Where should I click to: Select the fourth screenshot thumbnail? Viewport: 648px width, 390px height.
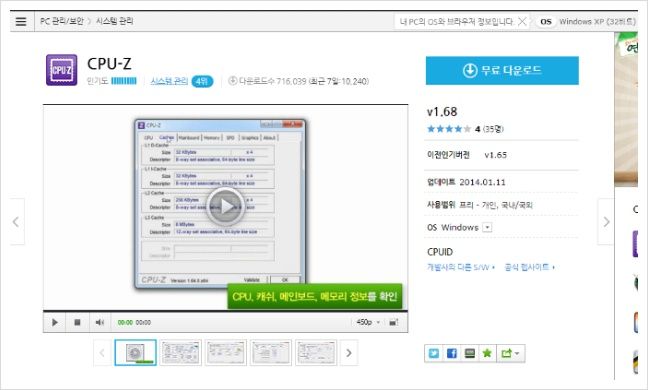point(271,353)
